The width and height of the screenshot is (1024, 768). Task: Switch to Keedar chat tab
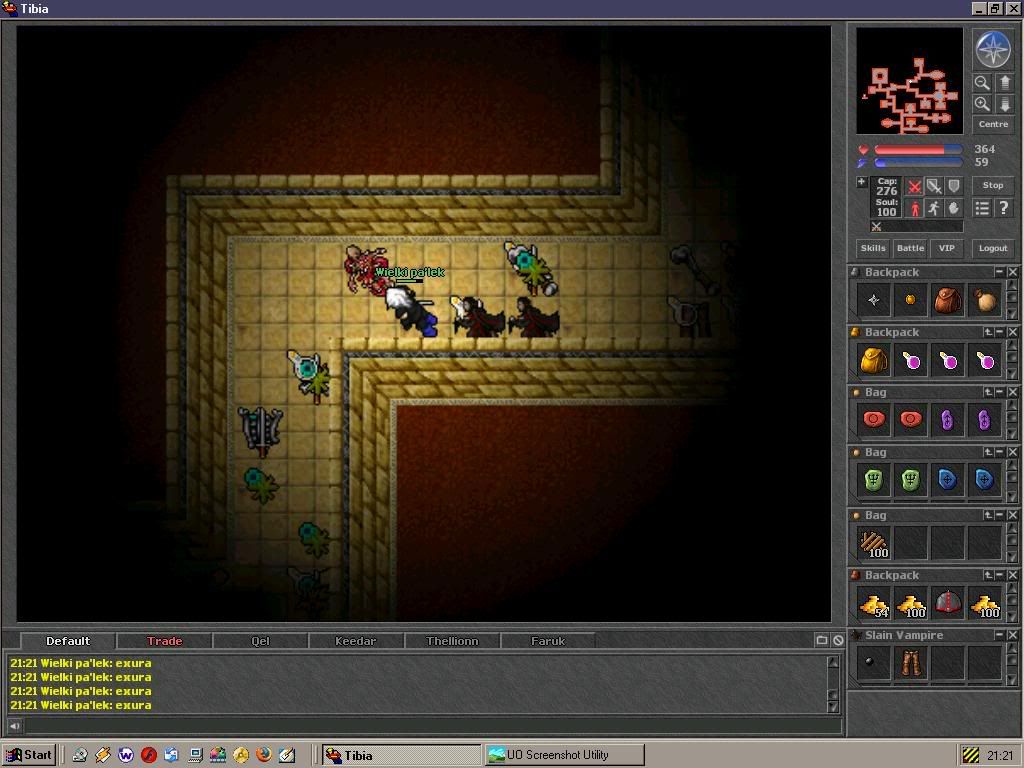pos(356,641)
